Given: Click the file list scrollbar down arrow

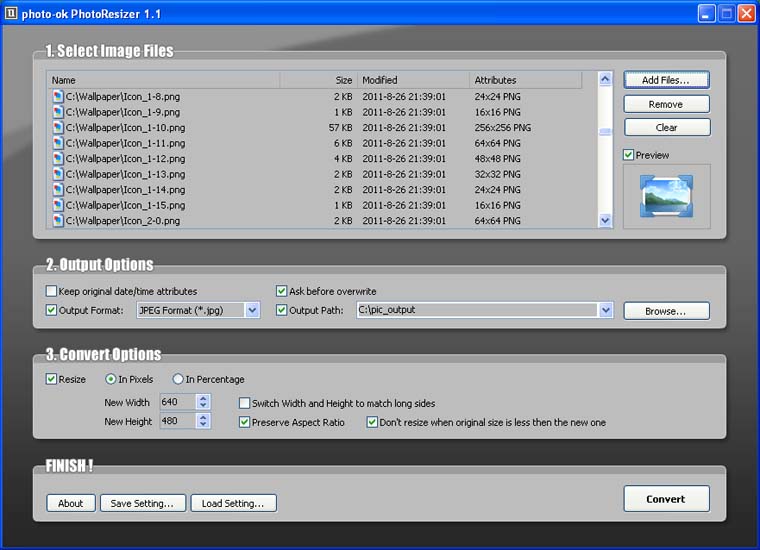Looking at the screenshot, I should click(x=605, y=220).
